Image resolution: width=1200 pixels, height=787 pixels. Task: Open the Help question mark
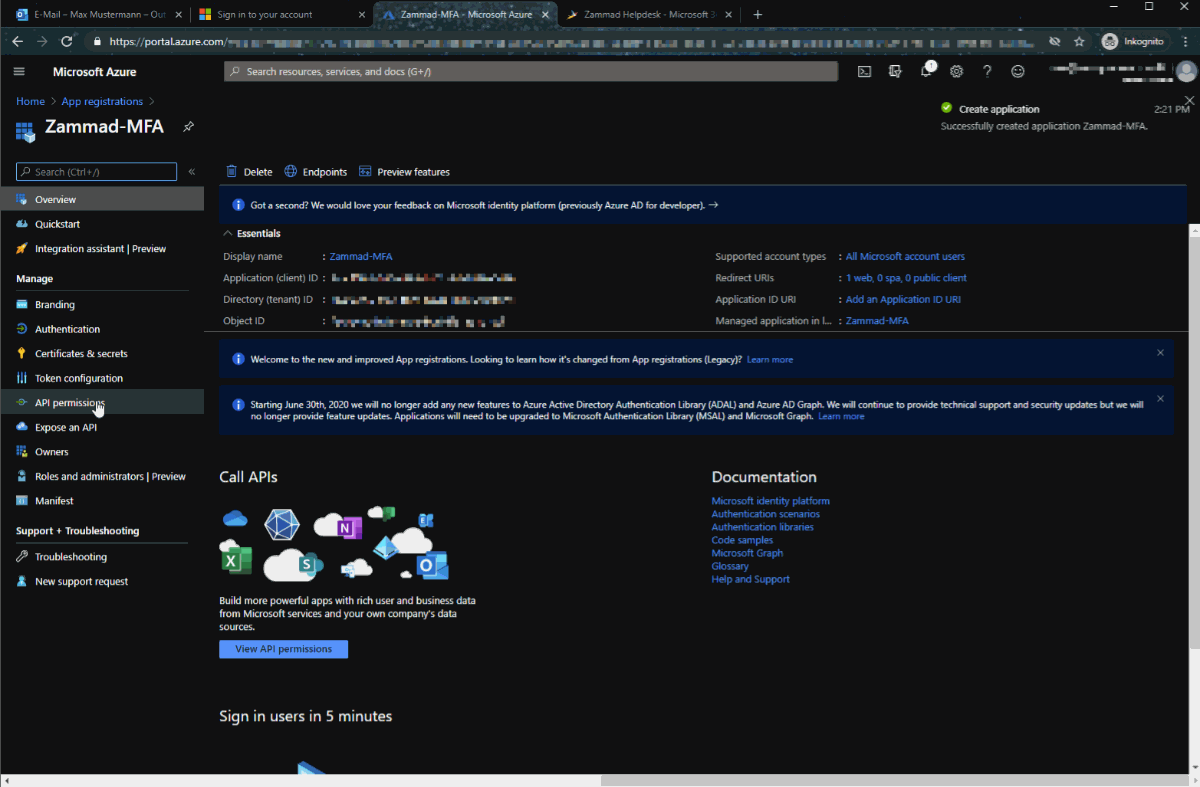pos(987,72)
